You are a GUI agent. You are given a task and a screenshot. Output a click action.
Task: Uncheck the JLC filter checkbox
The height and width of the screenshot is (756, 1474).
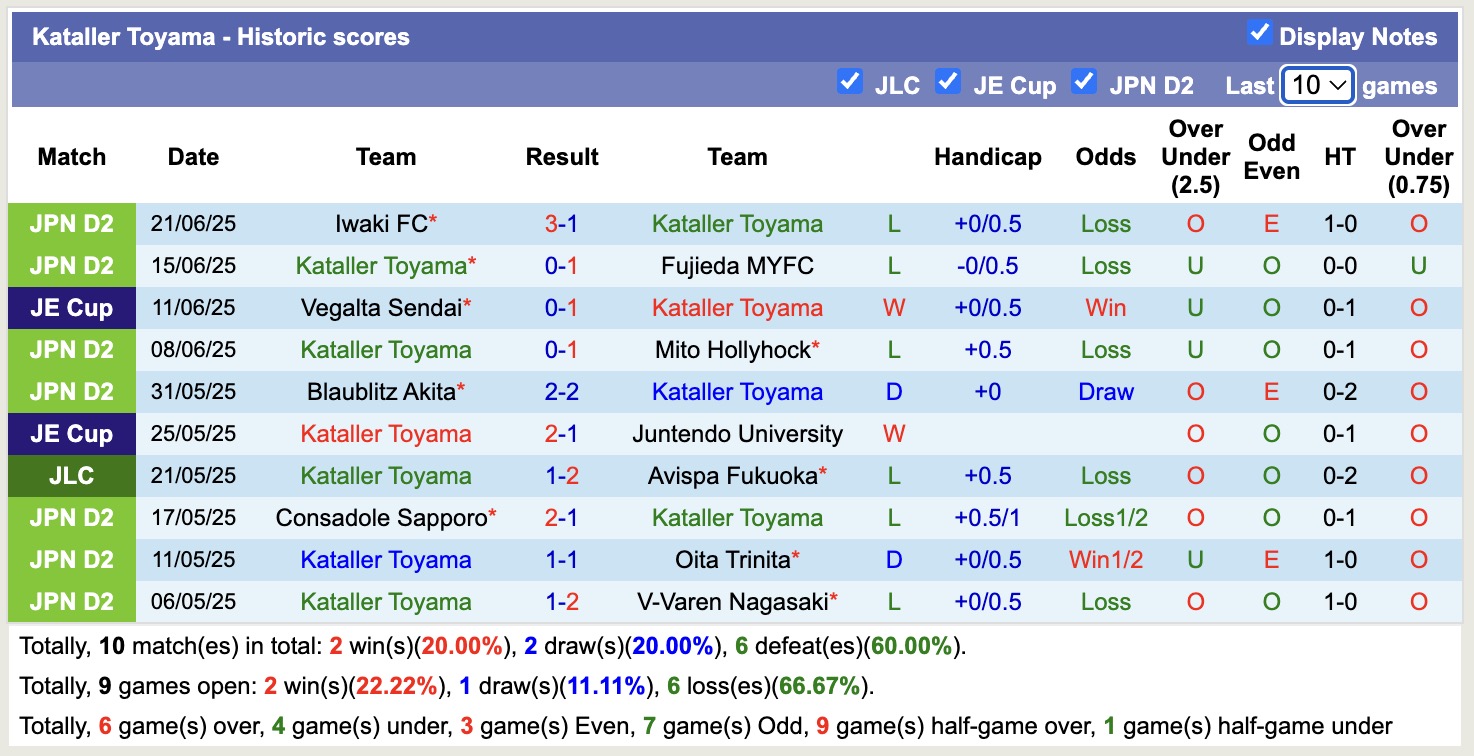tap(851, 83)
